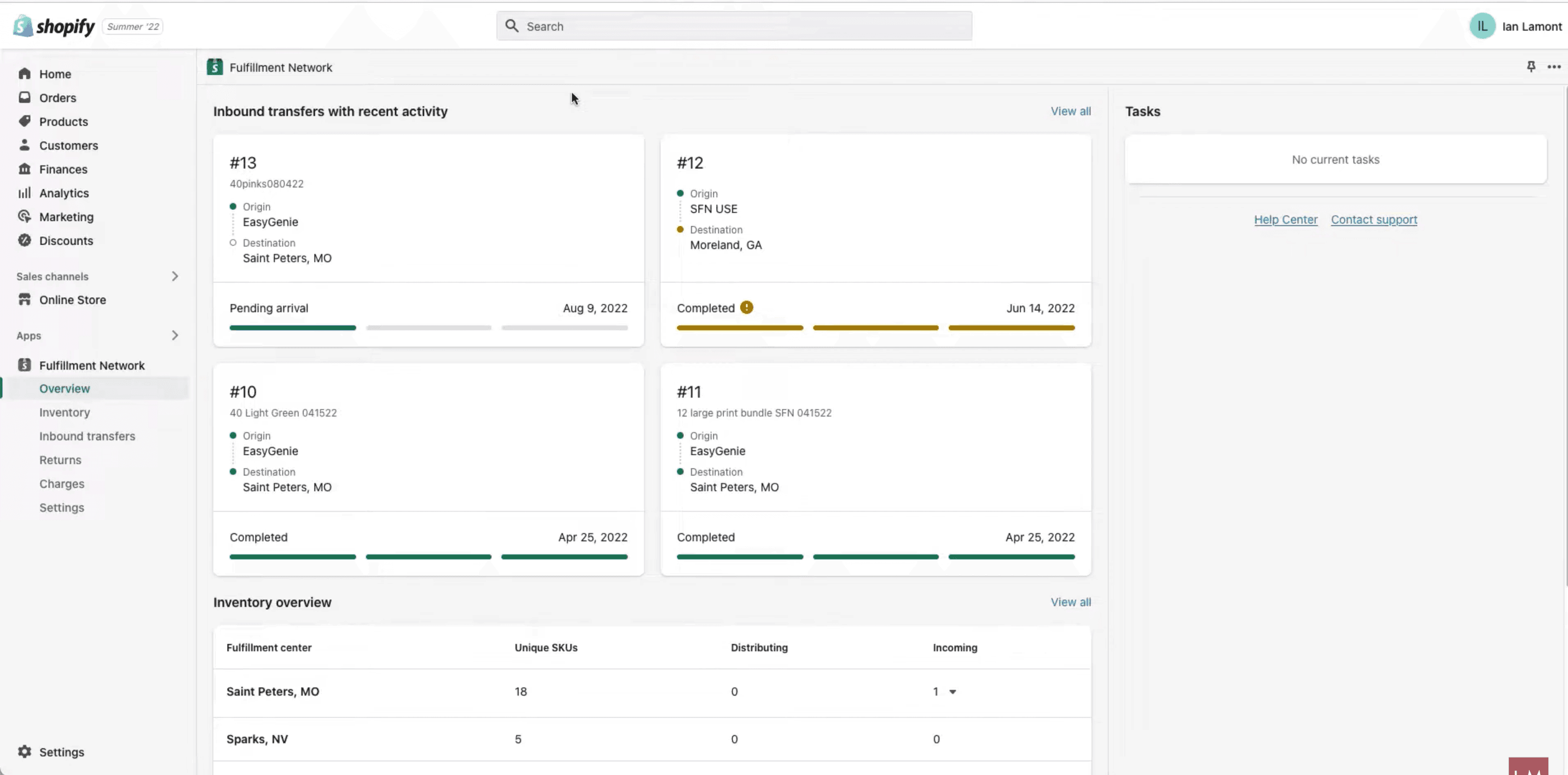Click the warning icon beside Completed on #12

(746, 308)
